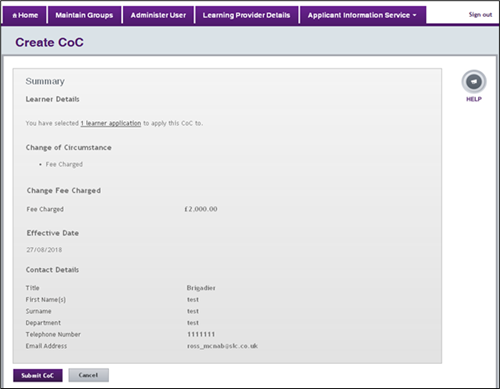This screenshot has height=389, width=500.
Task: Select the email address ross_mcnab@slc.co.uk
Action: tap(222, 346)
